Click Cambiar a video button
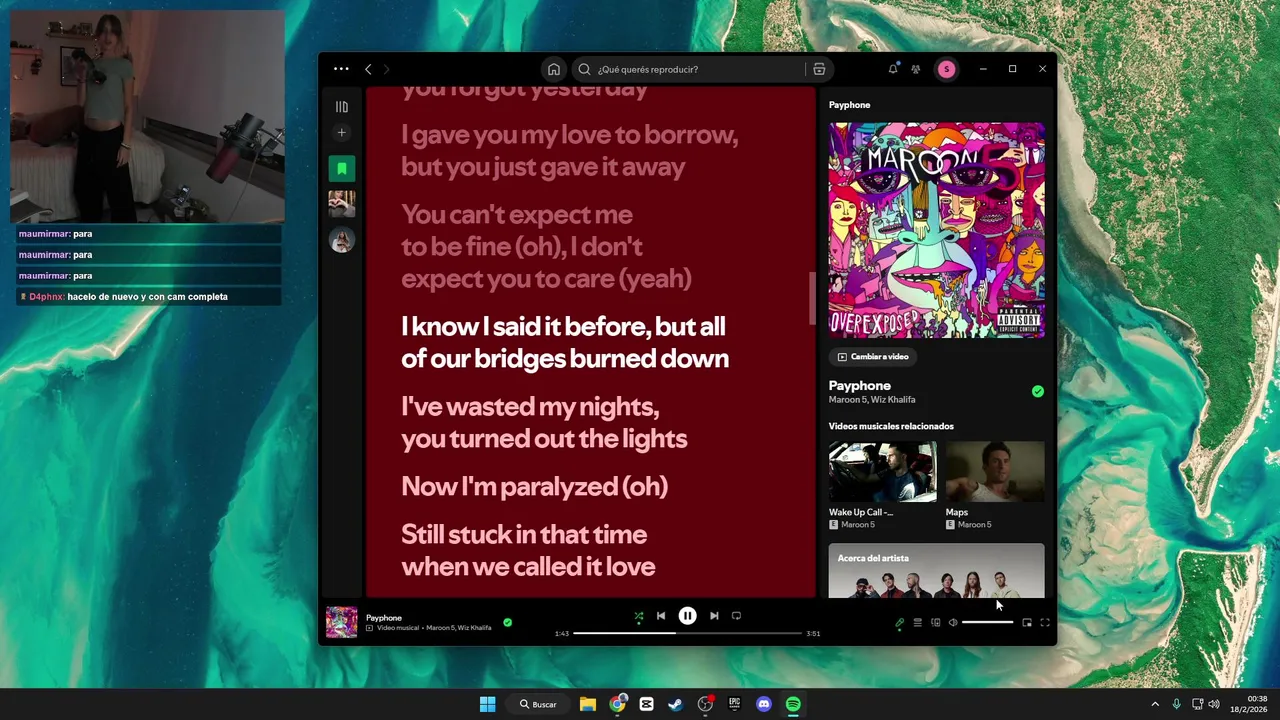This screenshot has width=1280, height=720. [873, 356]
